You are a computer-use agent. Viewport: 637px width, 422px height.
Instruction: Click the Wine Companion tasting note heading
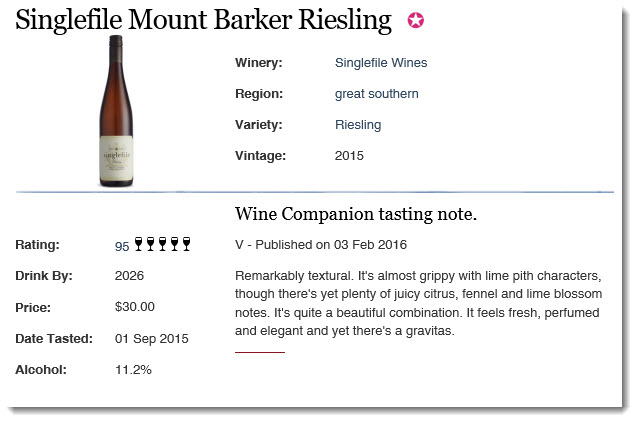pyautogui.click(x=356, y=214)
